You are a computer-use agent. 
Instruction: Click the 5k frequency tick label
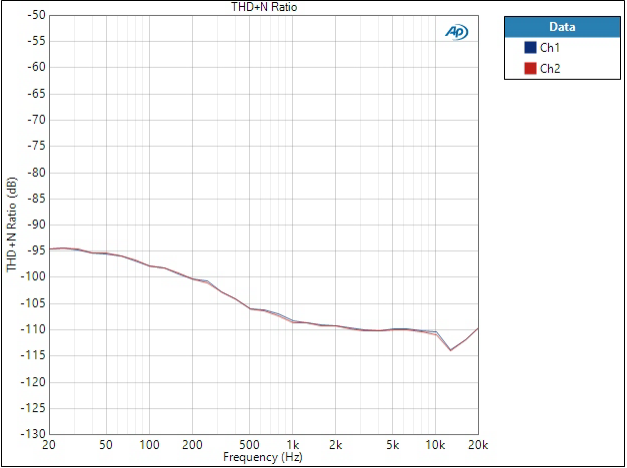coord(392,445)
